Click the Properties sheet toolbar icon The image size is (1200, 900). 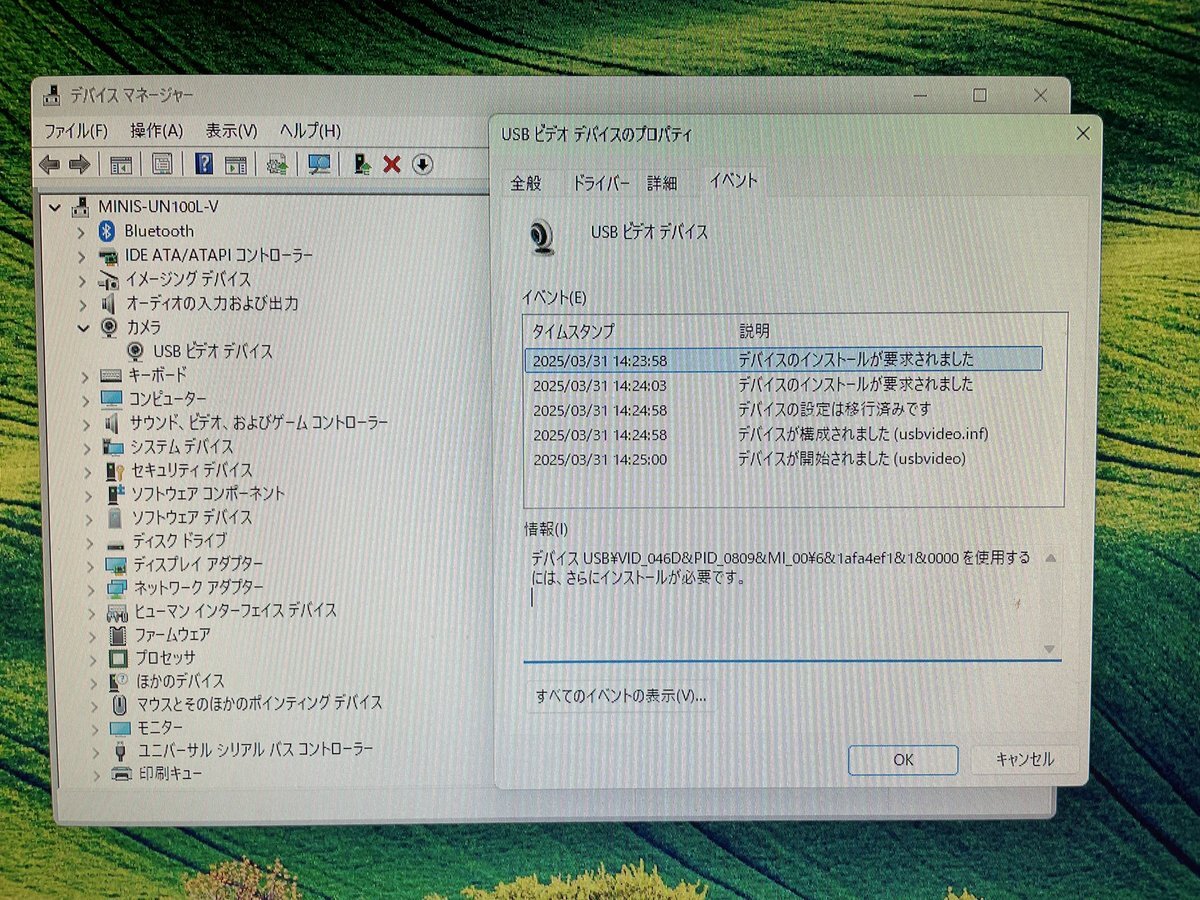pyautogui.click(x=162, y=165)
